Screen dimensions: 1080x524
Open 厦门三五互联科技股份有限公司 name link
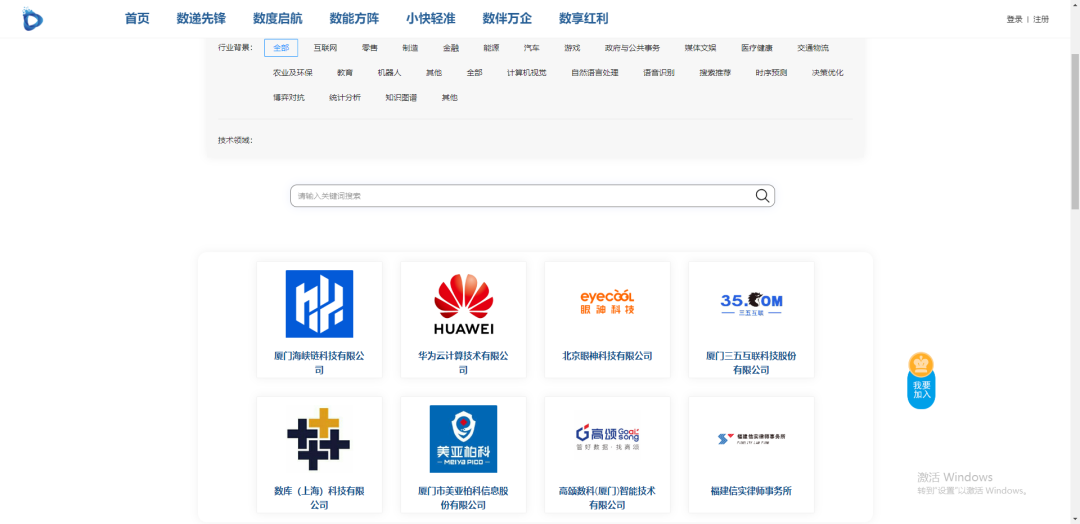(751, 363)
